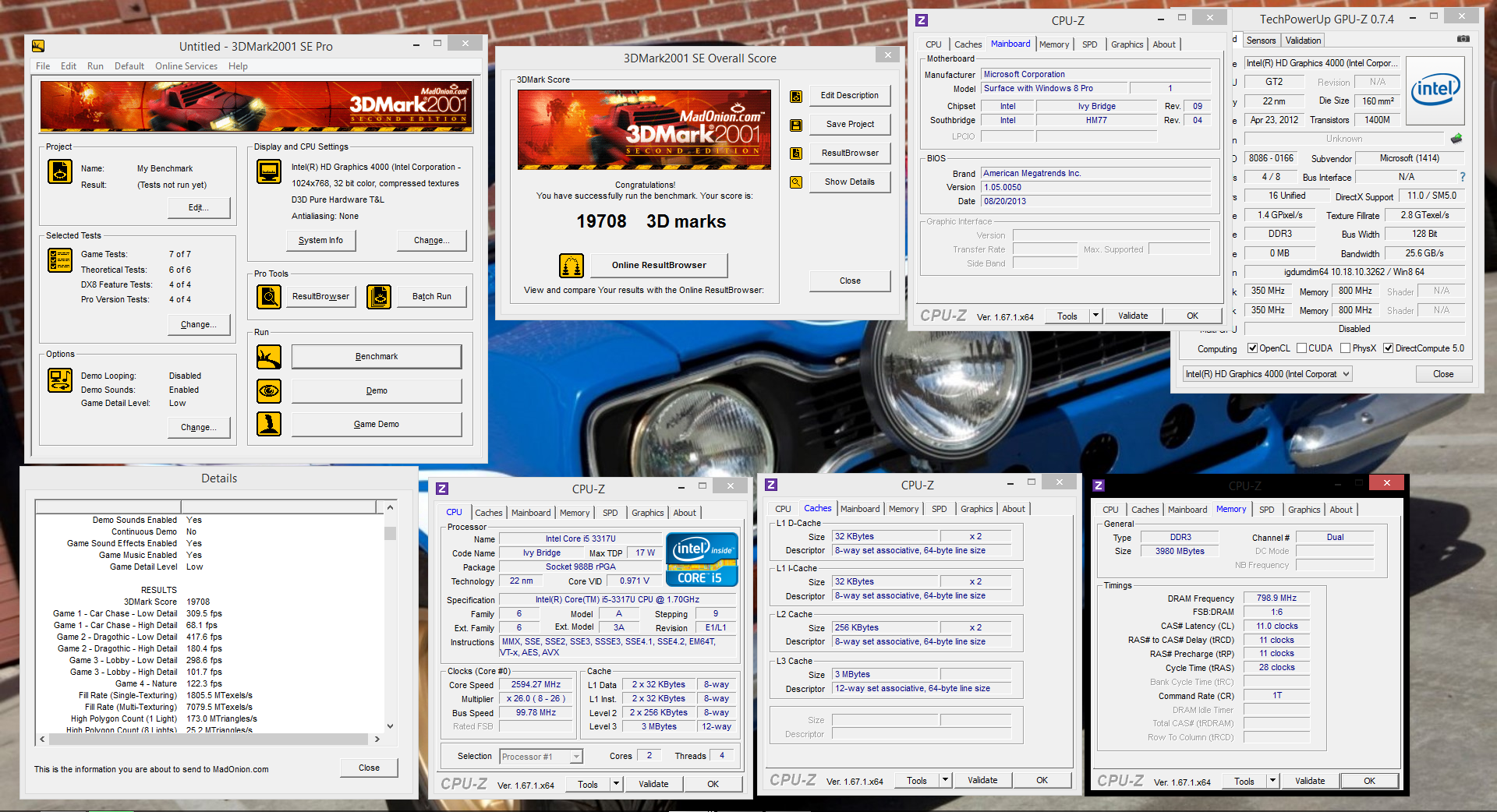
Task: Switch to Validation tab in GPU-Z
Action: coord(1303,41)
